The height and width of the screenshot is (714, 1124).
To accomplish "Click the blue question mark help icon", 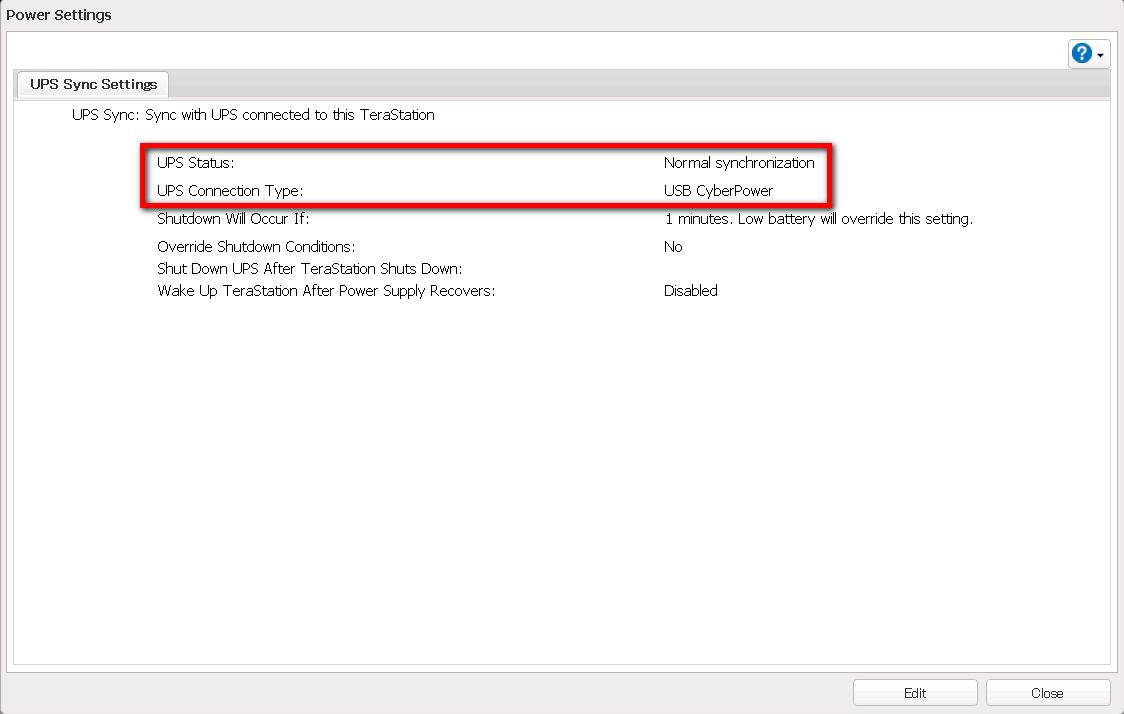I will pos(1081,54).
